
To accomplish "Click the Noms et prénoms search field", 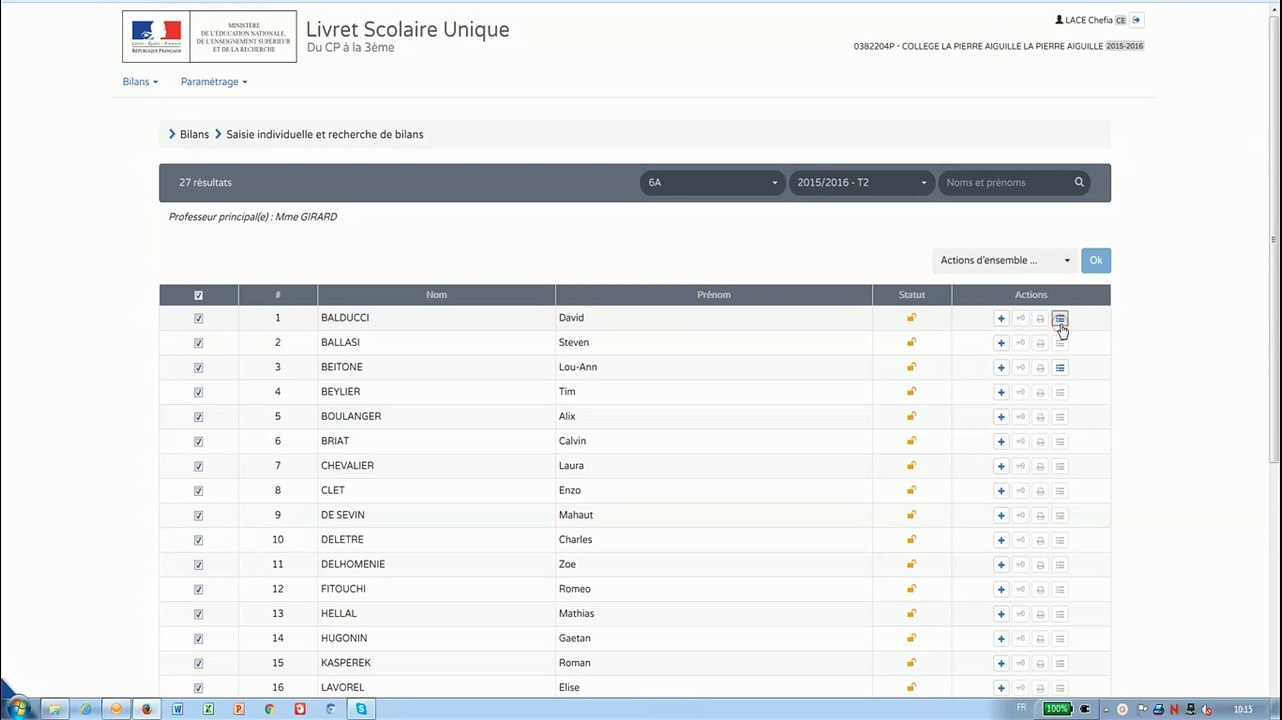I will [x=1005, y=182].
